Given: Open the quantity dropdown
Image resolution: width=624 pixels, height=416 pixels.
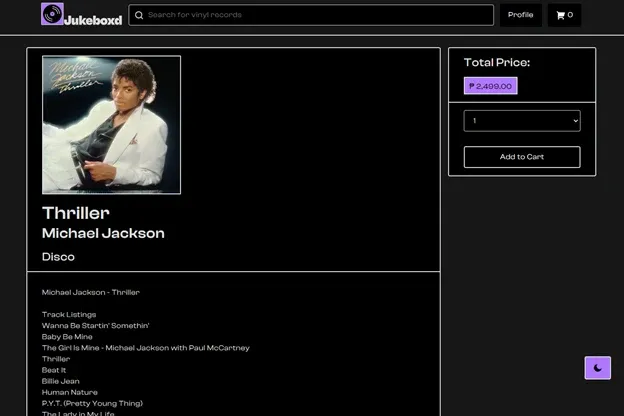Looking at the screenshot, I should pyautogui.click(x=522, y=121).
